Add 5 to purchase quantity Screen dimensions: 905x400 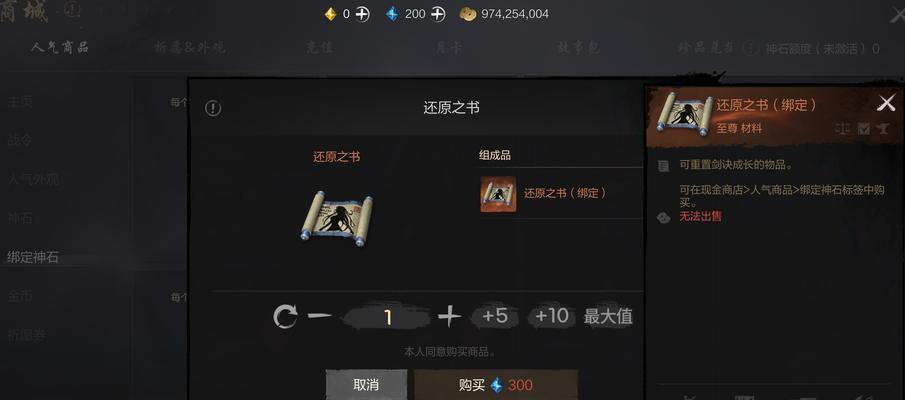pos(495,316)
